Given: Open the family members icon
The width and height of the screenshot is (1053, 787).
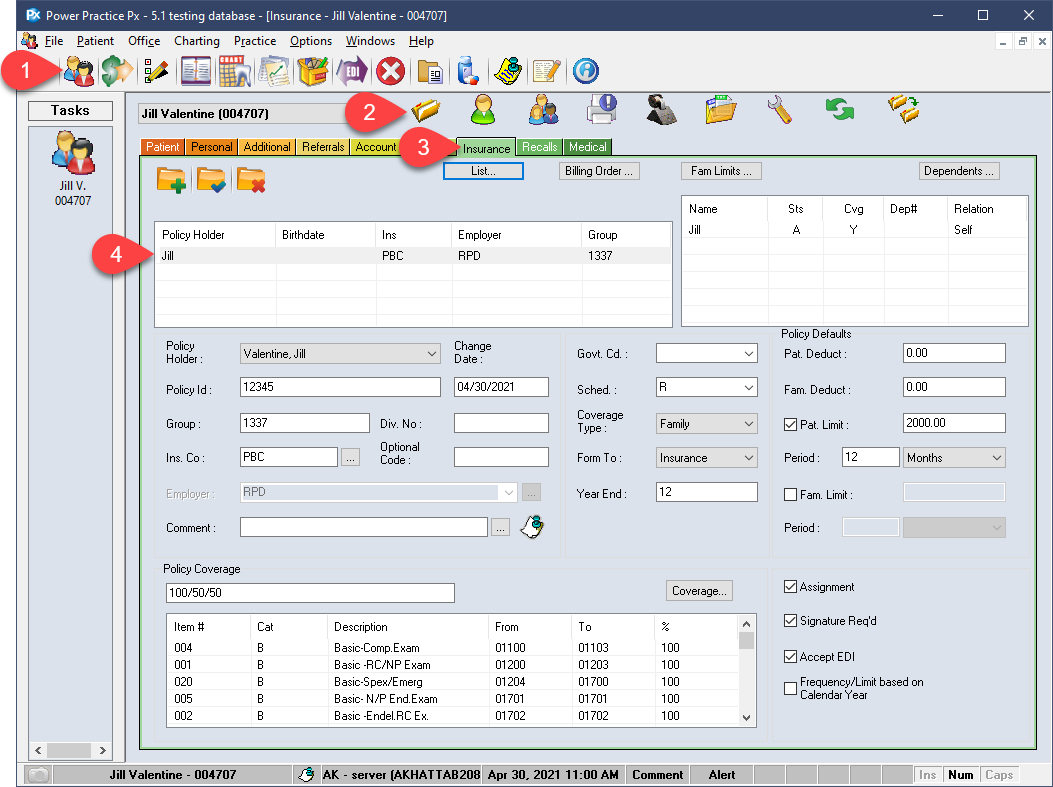Looking at the screenshot, I should 543,109.
